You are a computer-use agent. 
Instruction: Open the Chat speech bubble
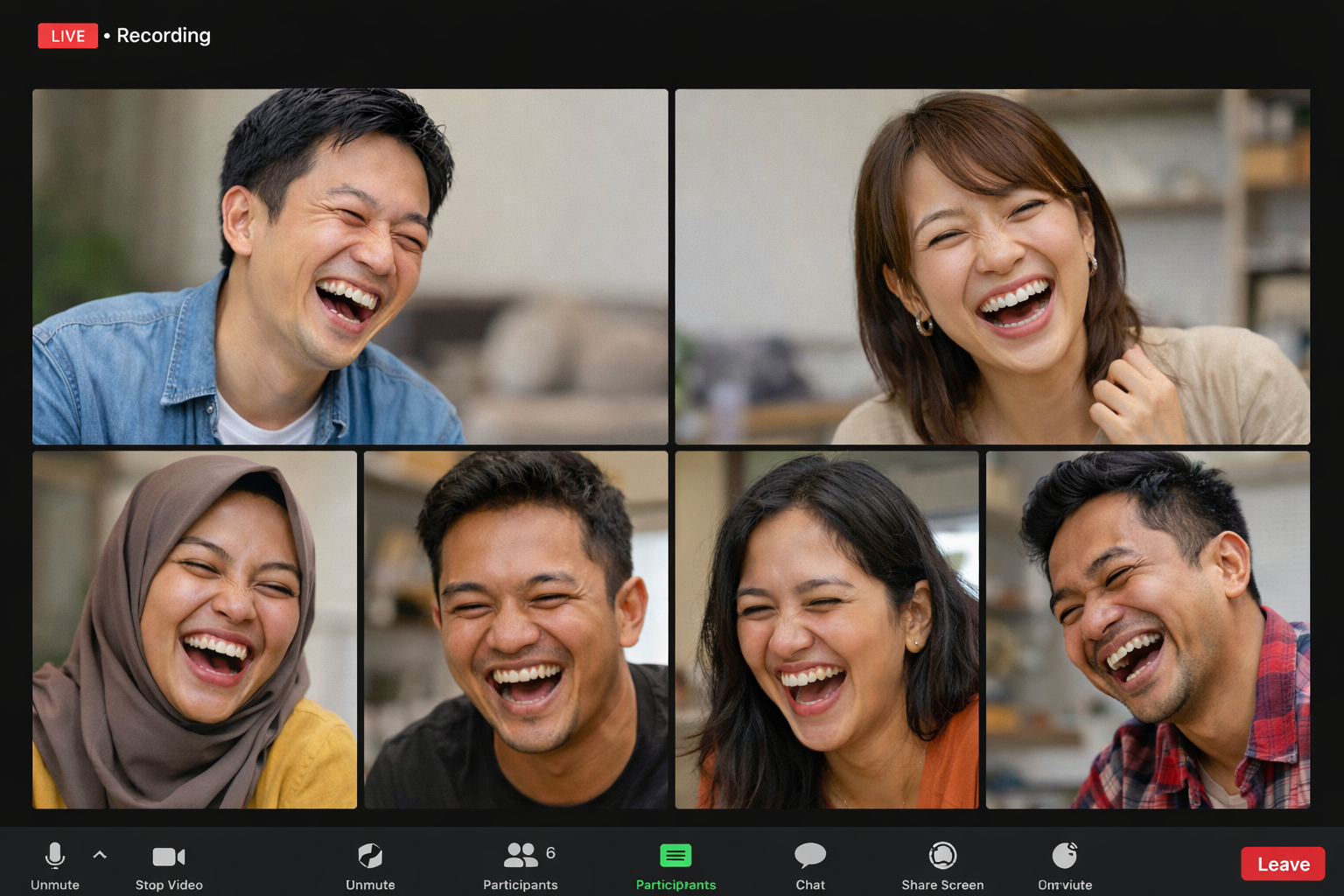810,855
